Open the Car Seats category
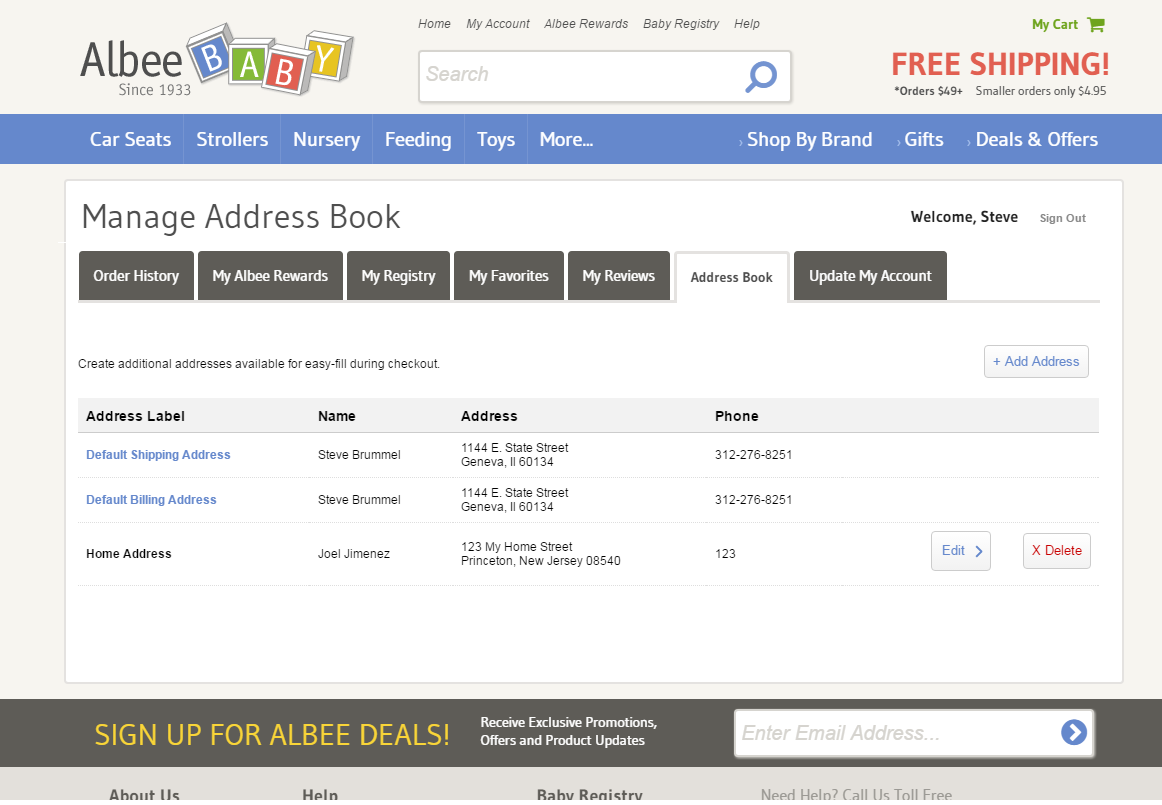This screenshot has width=1162, height=805. [130, 140]
